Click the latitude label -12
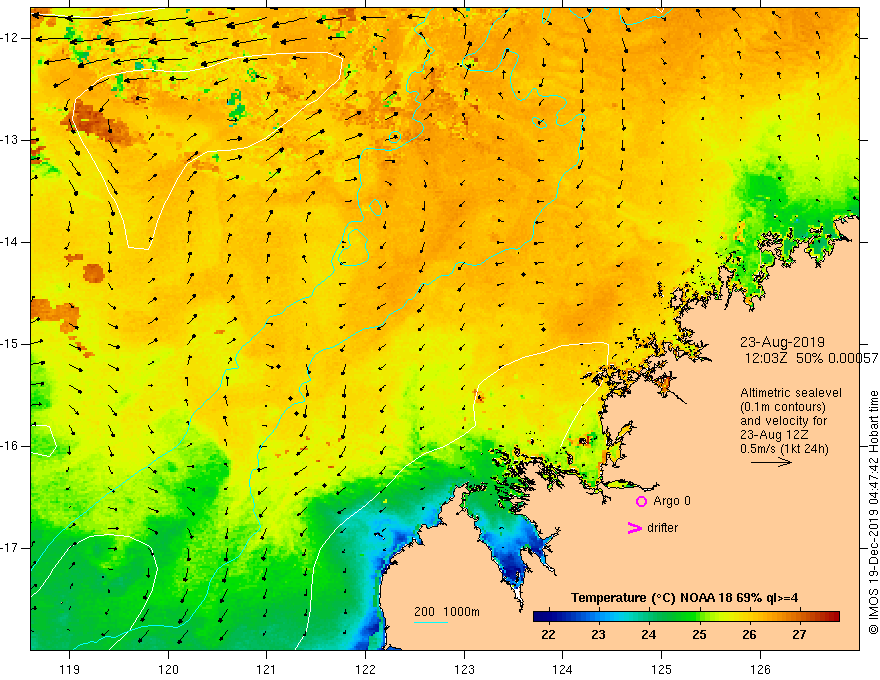This screenshot has height=680, width=880. [x=10, y=38]
